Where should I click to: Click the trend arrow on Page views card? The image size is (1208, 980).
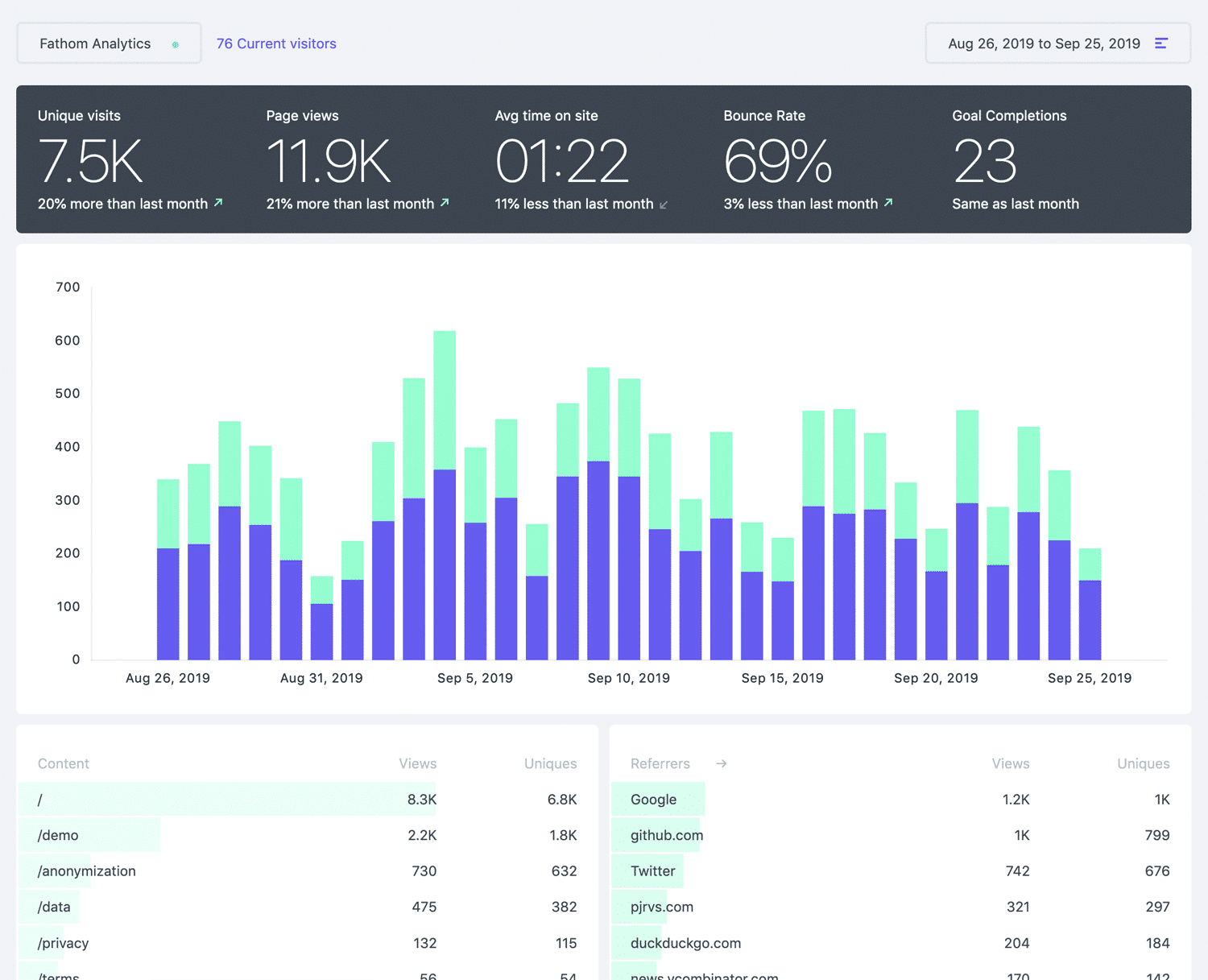pos(445,203)
